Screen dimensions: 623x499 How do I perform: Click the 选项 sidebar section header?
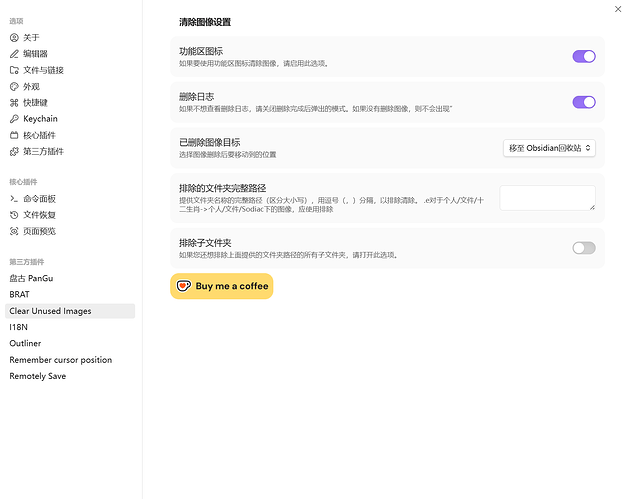(16, 21)
